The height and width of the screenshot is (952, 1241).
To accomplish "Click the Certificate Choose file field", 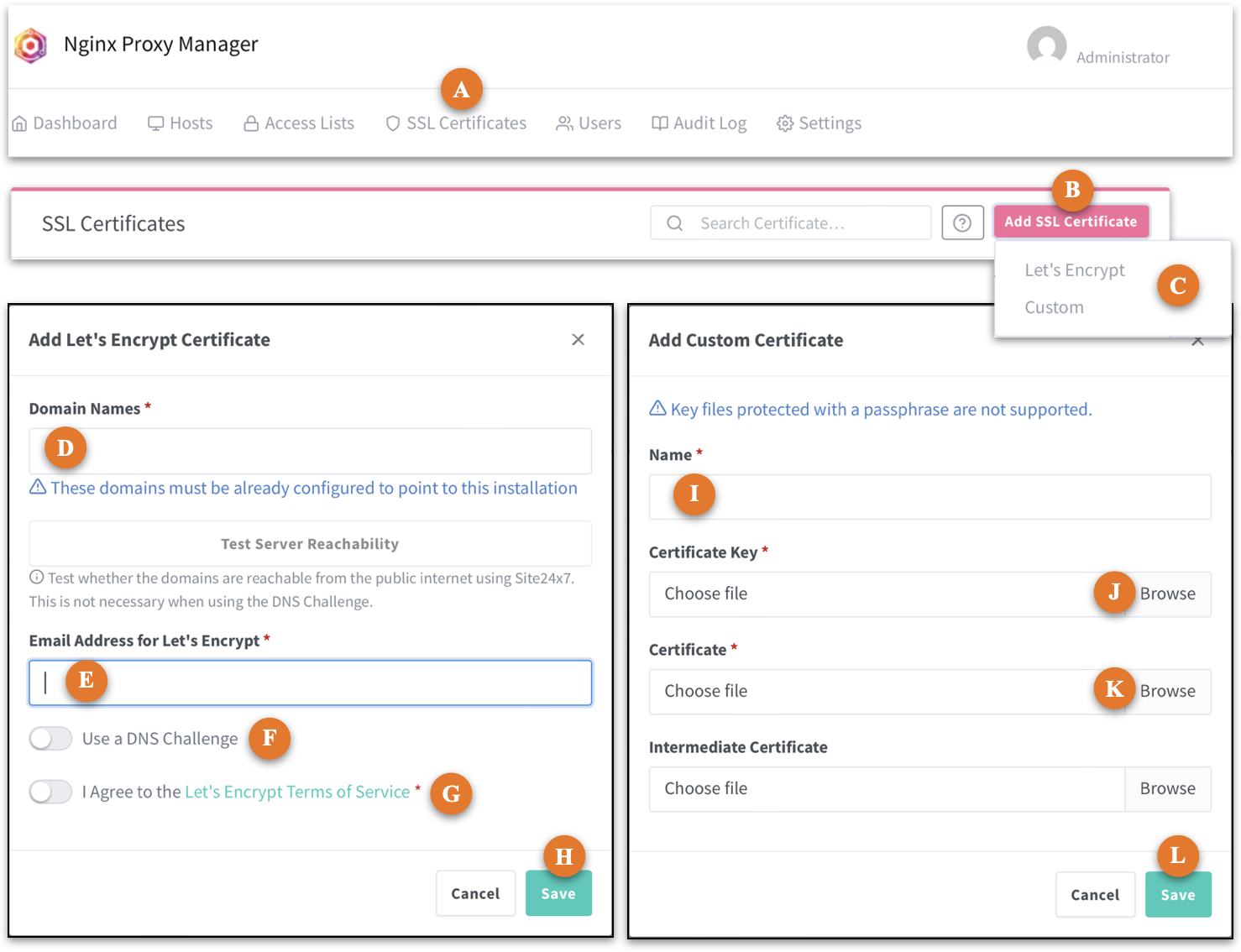I will coord(887,692).
